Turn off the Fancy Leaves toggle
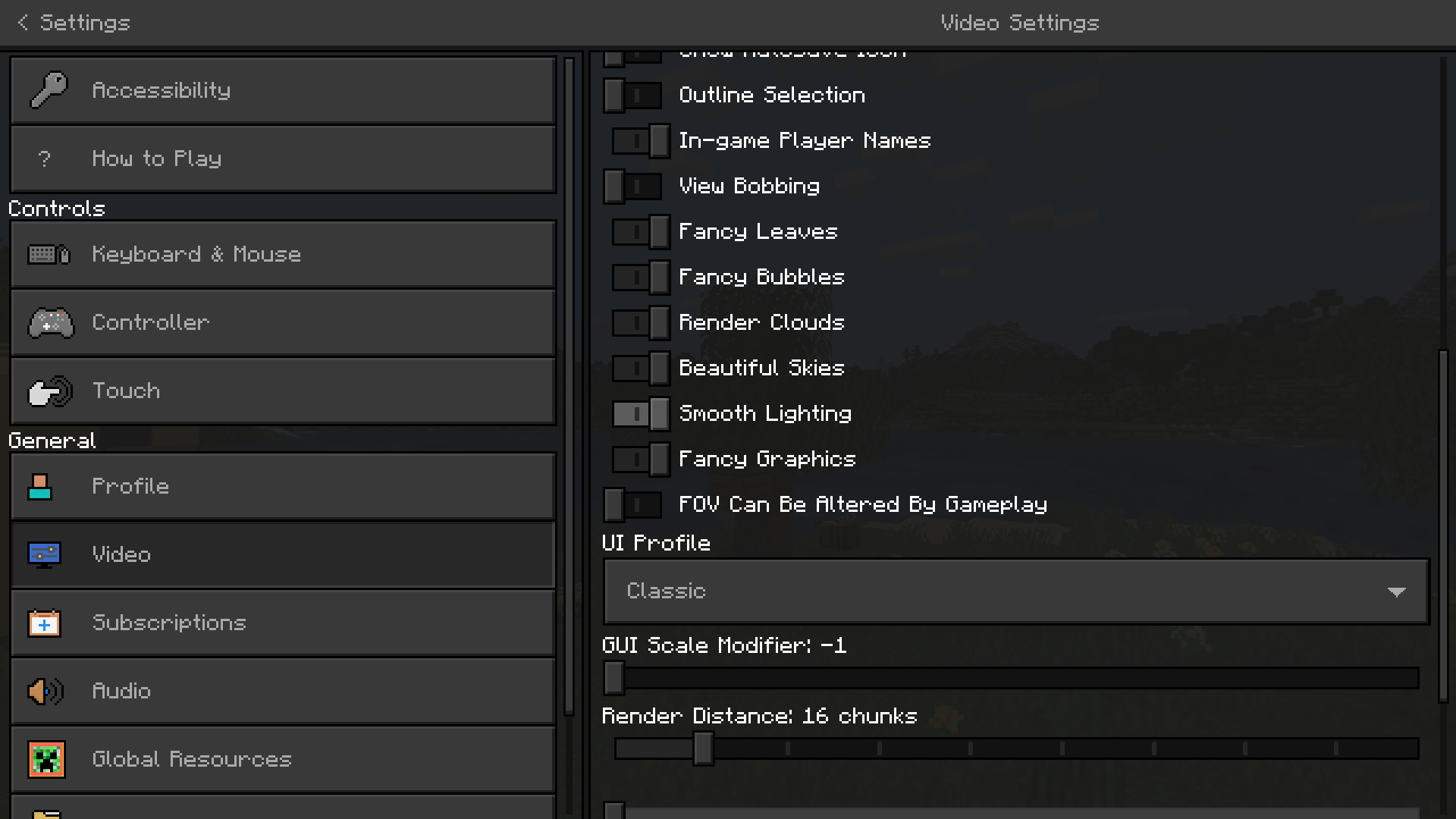Viewport: 1456px width, 819px height. (x=642, y=232)
